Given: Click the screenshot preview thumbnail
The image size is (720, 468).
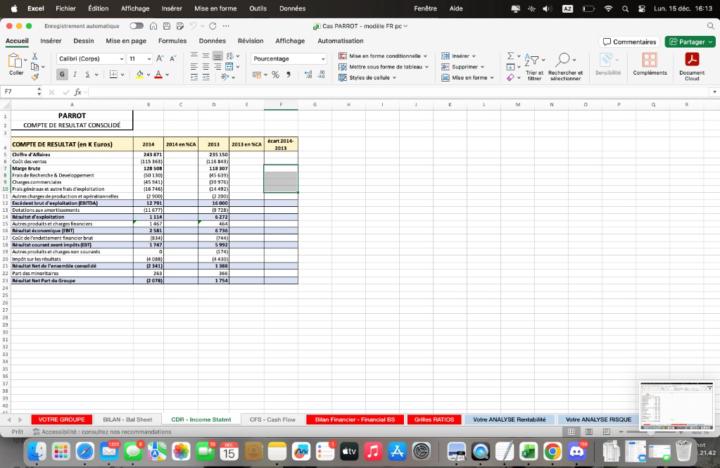Looking at the screenshot, I should click(x=677, y=406).
